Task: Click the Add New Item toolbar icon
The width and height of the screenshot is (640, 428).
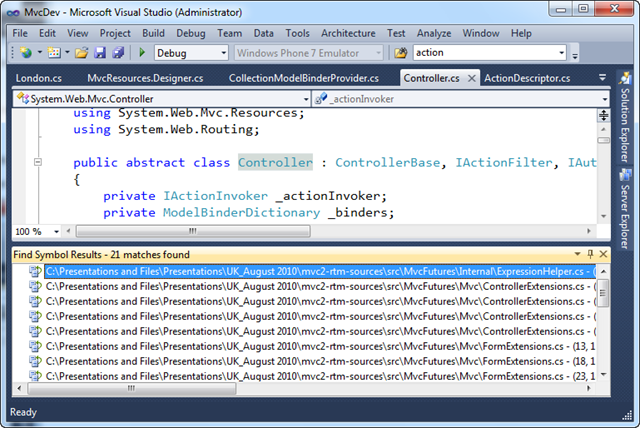Action: coord(54,53)
